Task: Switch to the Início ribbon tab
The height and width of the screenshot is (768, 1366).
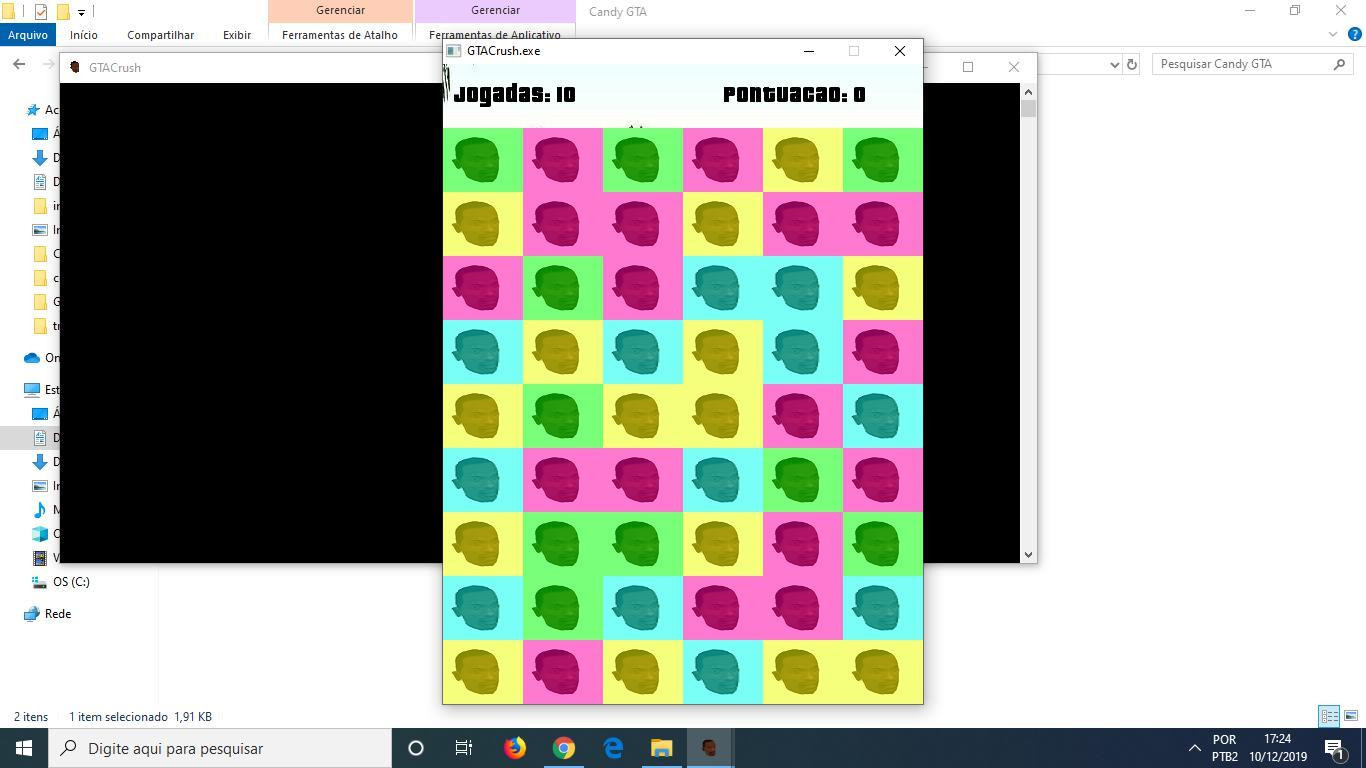Action: click(x=84, y=34)
